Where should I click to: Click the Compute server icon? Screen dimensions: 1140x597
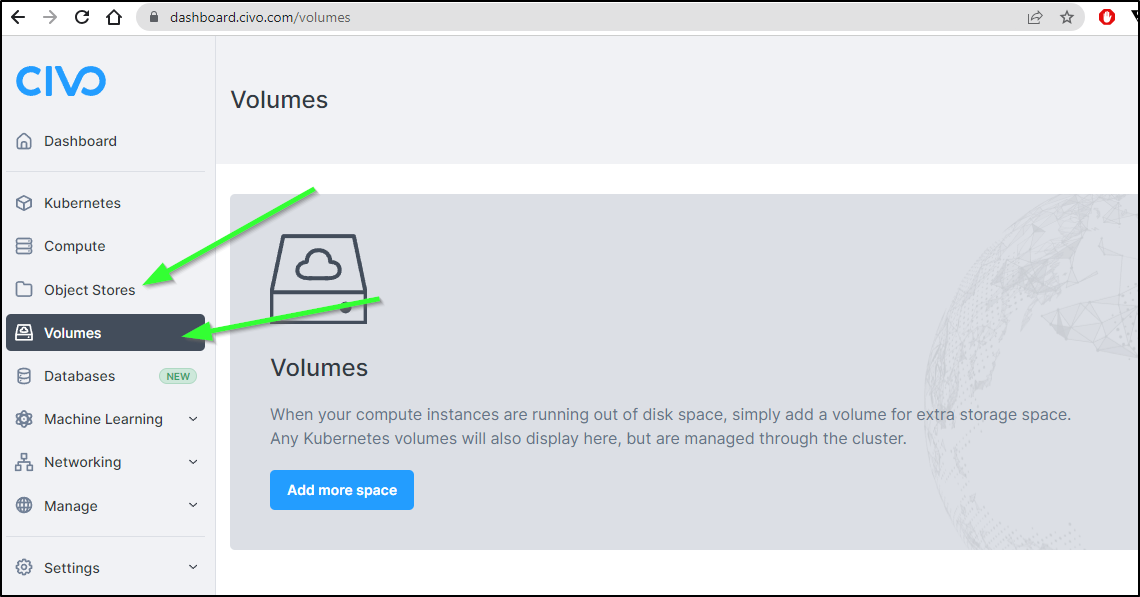pos(24,247)
